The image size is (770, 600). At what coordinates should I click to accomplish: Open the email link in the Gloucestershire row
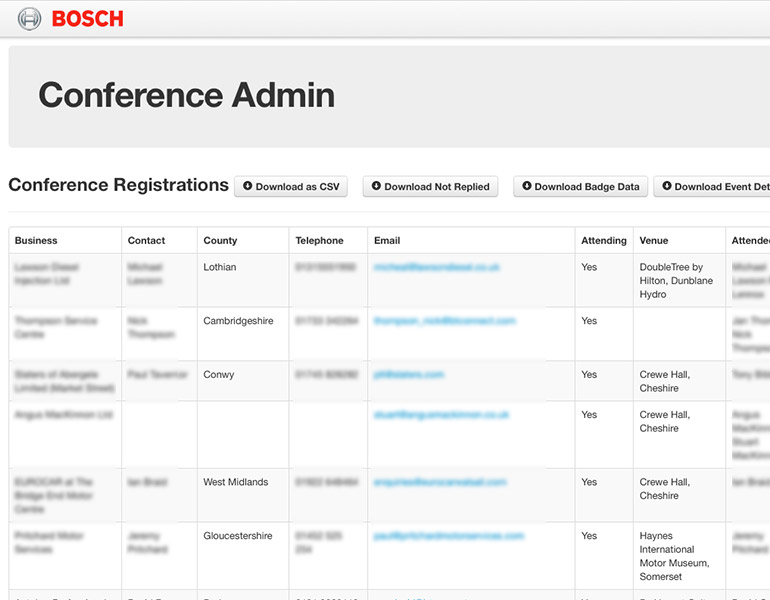click(x=449, y=536)
